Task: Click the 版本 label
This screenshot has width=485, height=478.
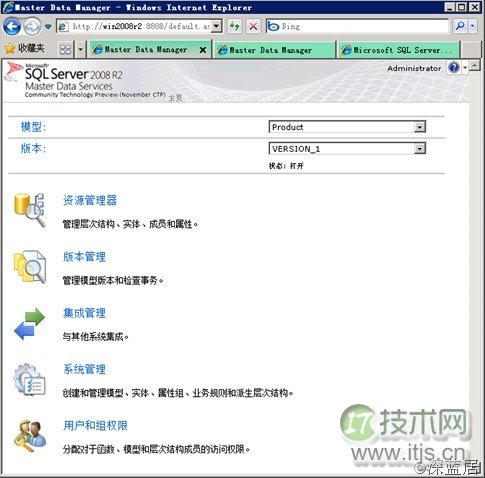Action: pyautogui.click(x=33, y=148)
